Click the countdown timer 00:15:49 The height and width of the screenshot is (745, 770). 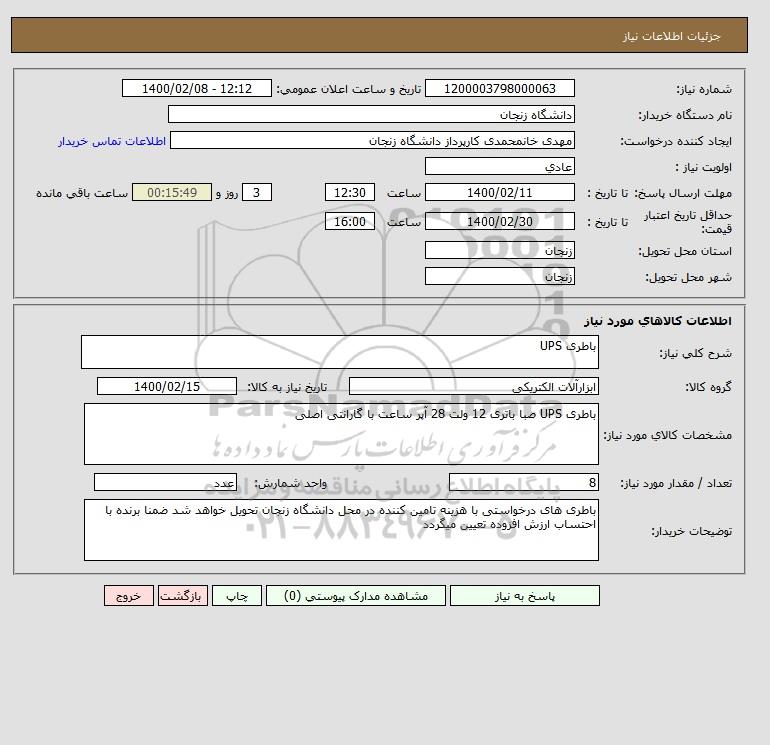pyautogui.click(x=172, y=193)
